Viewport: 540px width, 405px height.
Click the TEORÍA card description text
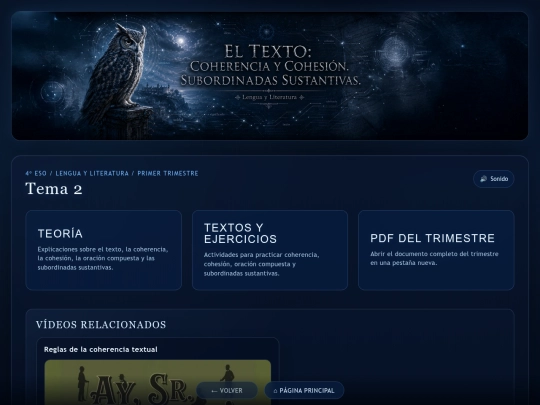pyautogui.click(x=103, y=258)
